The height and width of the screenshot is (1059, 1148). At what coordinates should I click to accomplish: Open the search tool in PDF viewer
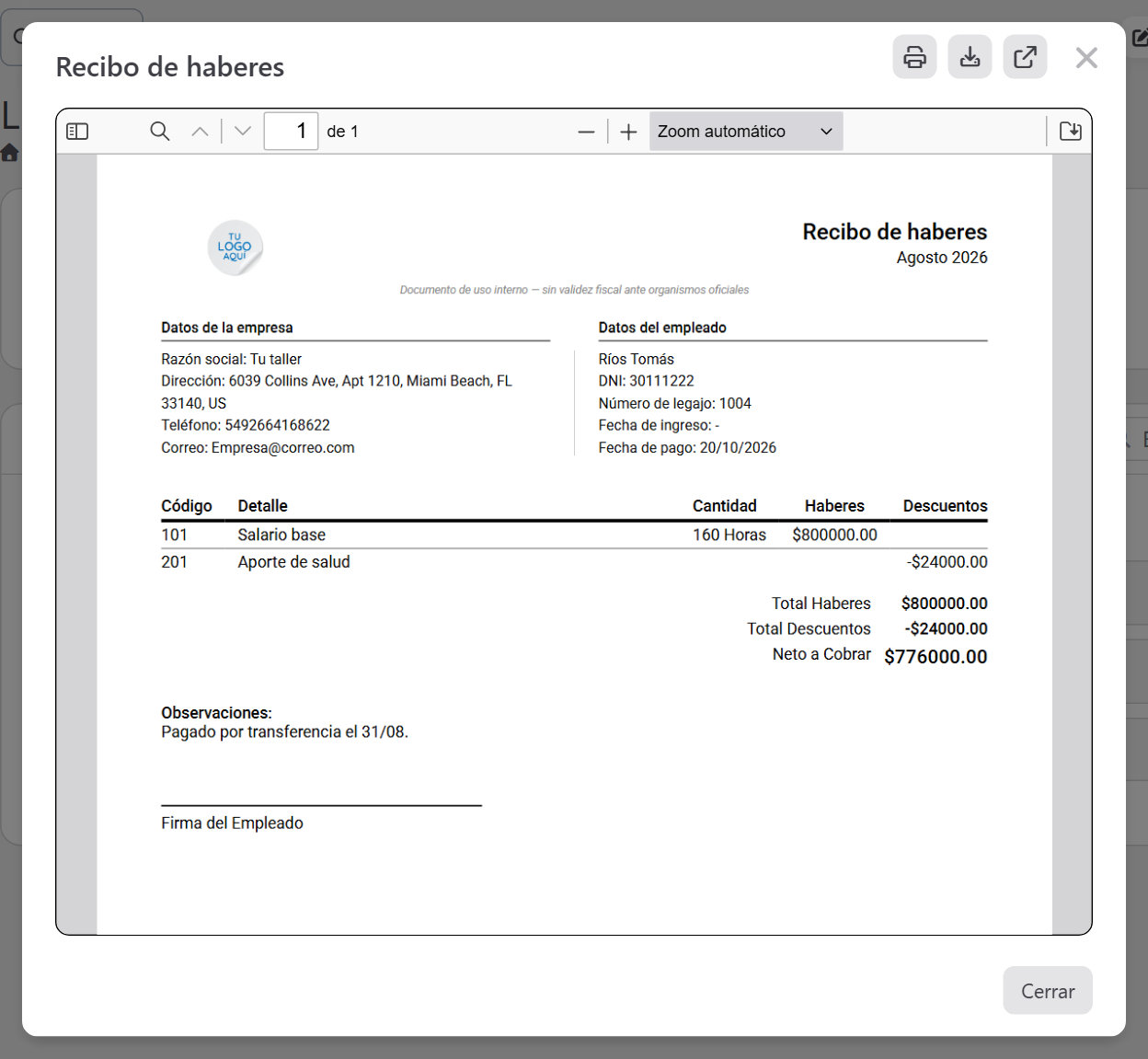click(160, 132)
